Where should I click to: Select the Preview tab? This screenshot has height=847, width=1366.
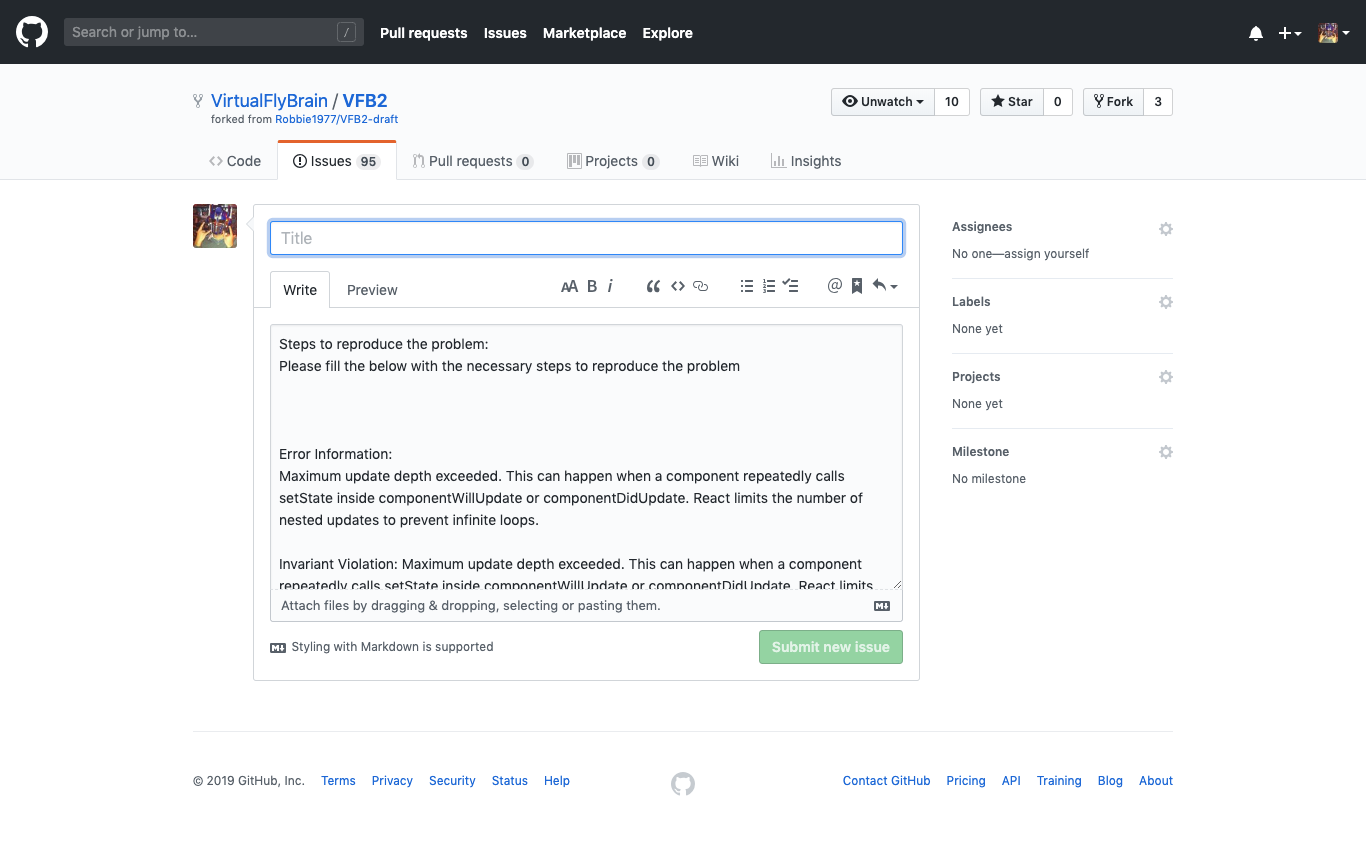[x=372, y=290]
